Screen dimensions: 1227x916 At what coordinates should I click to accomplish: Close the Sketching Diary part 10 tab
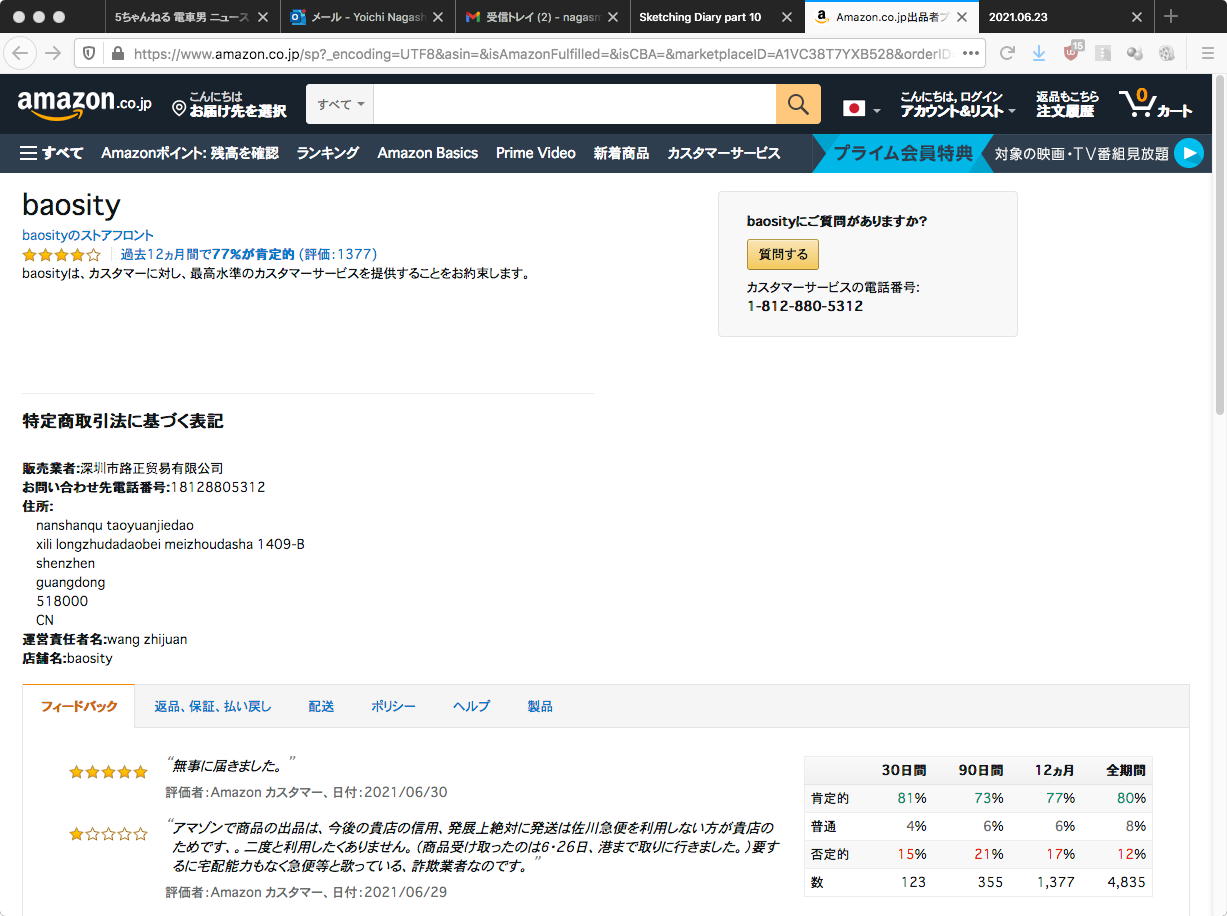785,17
